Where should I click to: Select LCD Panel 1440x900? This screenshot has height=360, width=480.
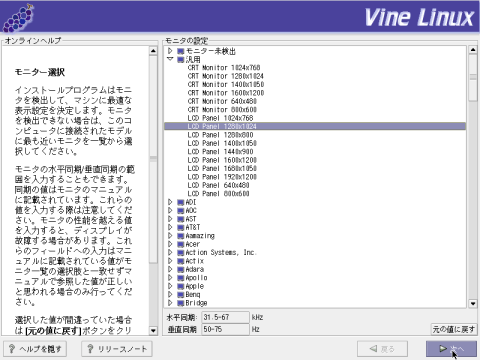point(220,152)
